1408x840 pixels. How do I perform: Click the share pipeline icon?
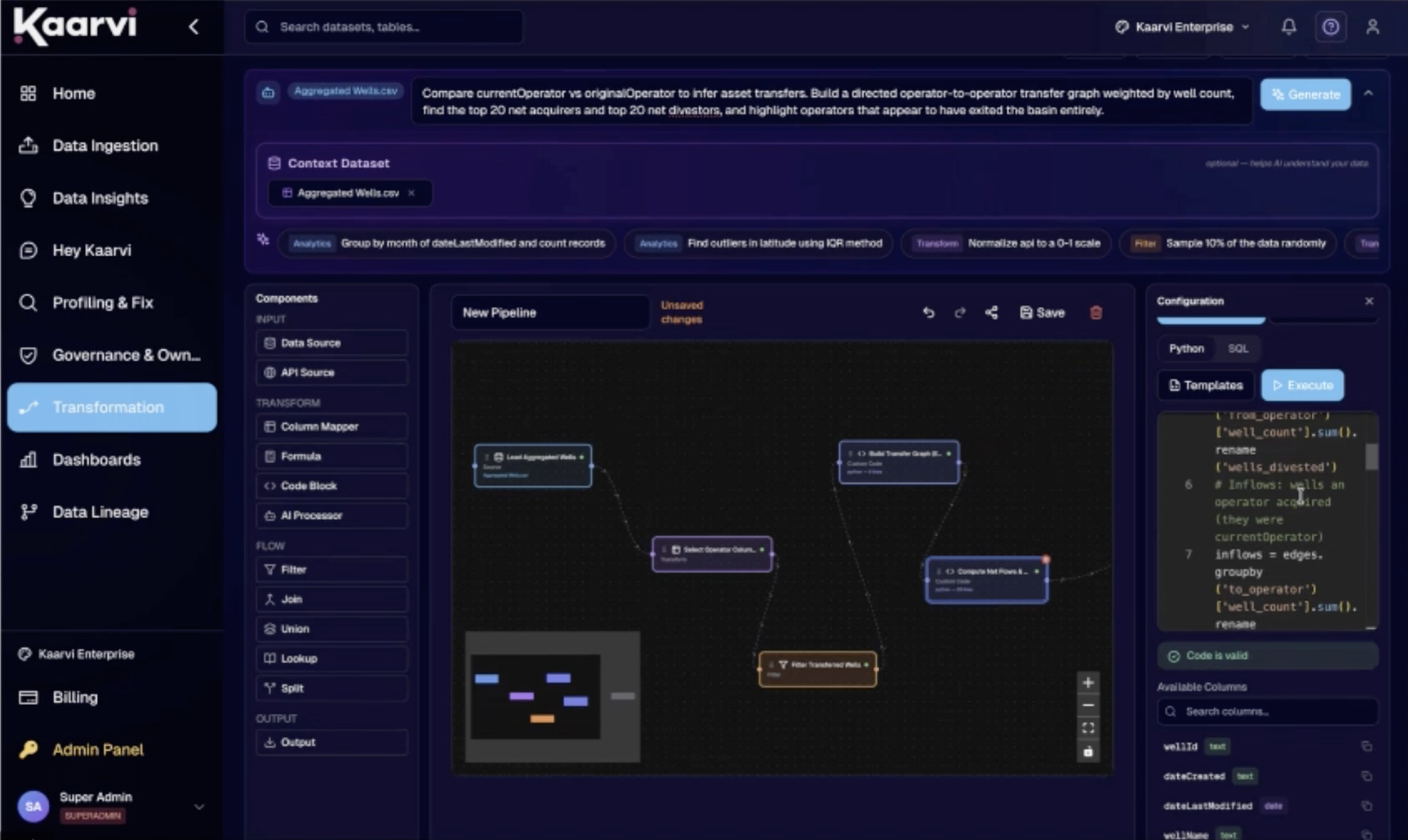point(991,312)
